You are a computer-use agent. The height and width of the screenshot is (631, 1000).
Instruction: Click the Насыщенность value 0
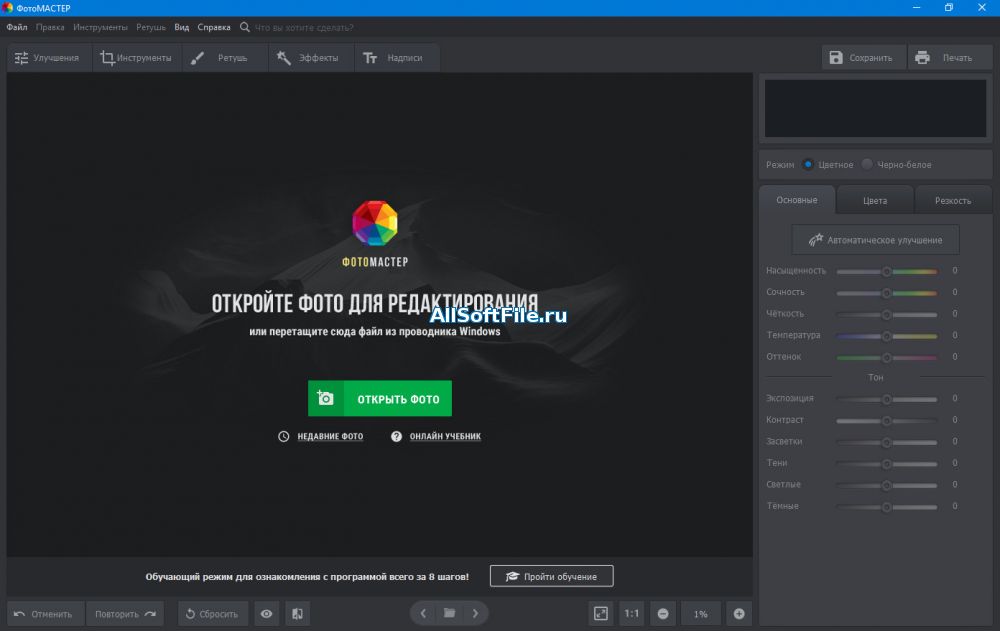click(x=955, y=271)
